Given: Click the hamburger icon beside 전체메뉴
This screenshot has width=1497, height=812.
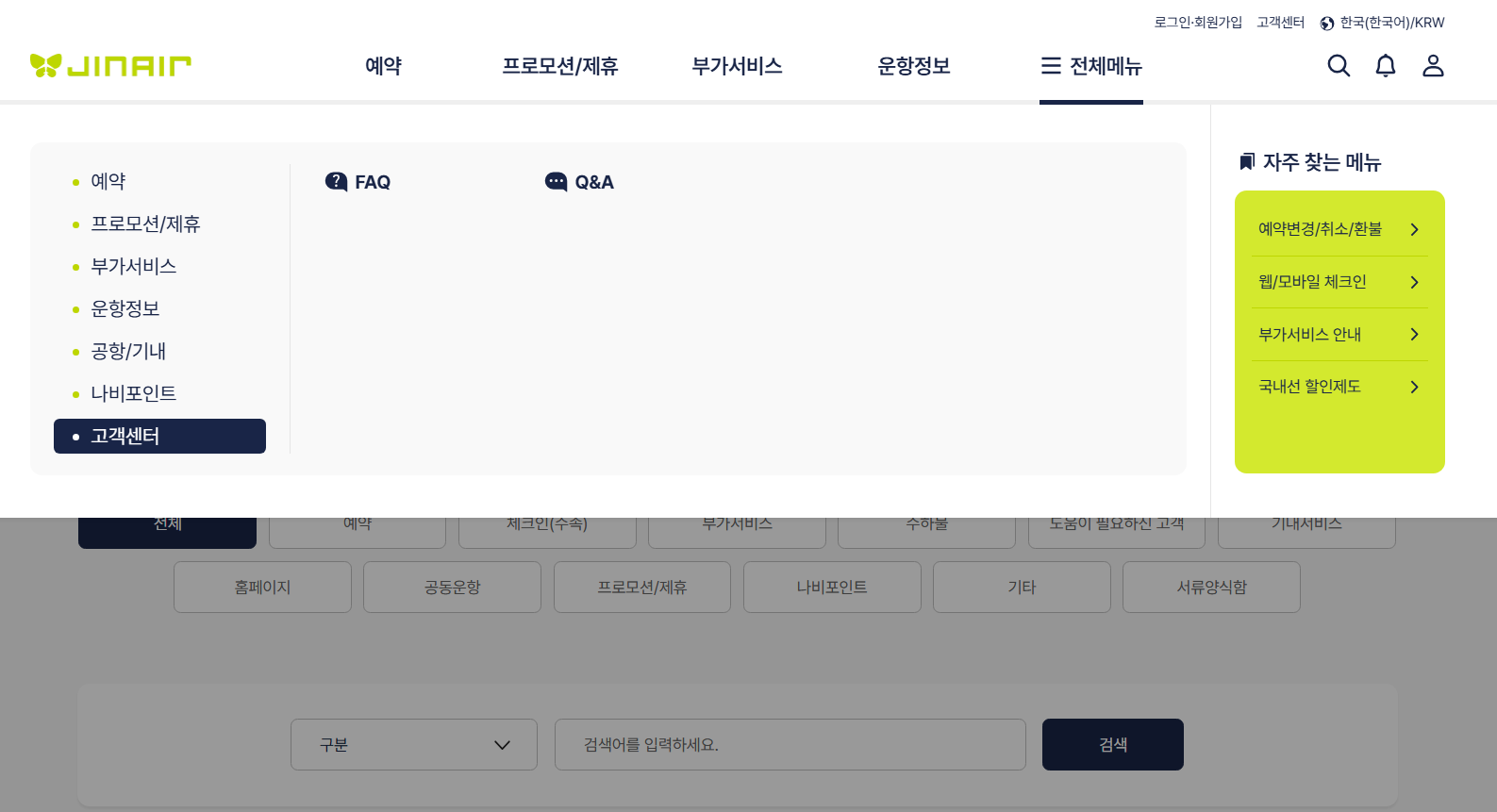Looking at the screenshot, I should click(x=1051, y=66).
